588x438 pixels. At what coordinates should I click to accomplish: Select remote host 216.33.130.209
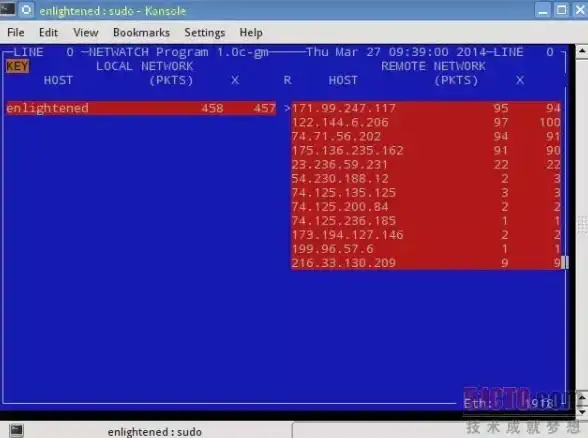[x=426, y=263]
